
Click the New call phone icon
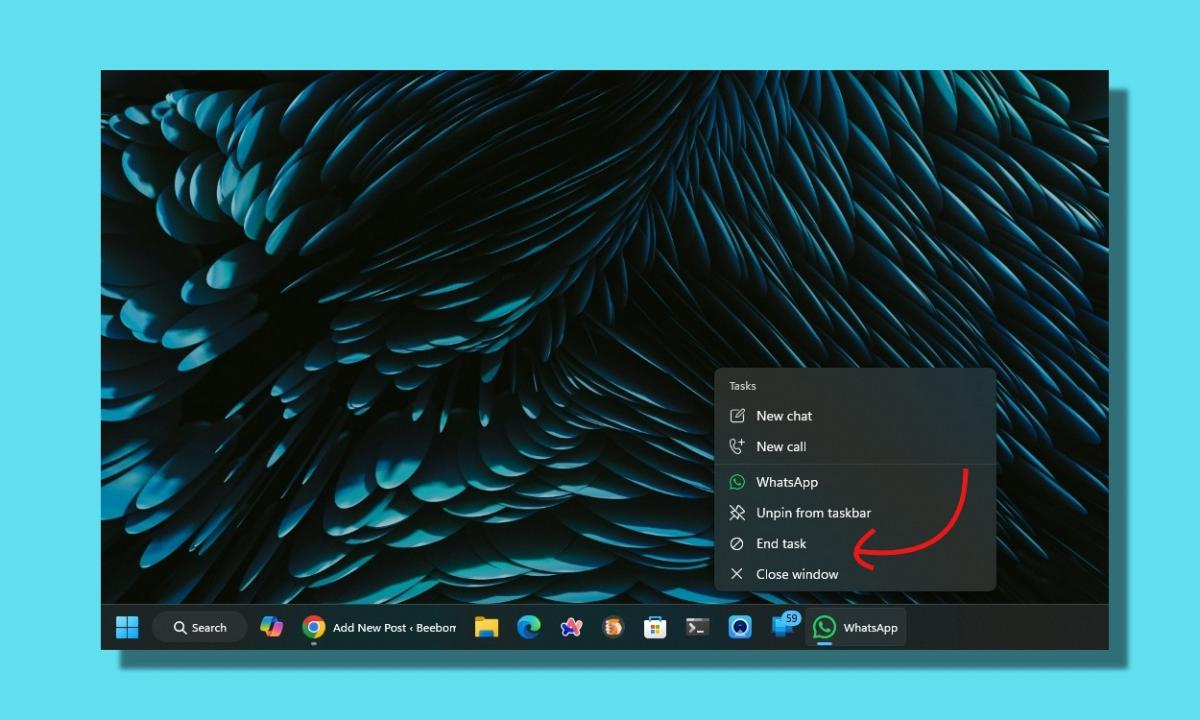737,446
